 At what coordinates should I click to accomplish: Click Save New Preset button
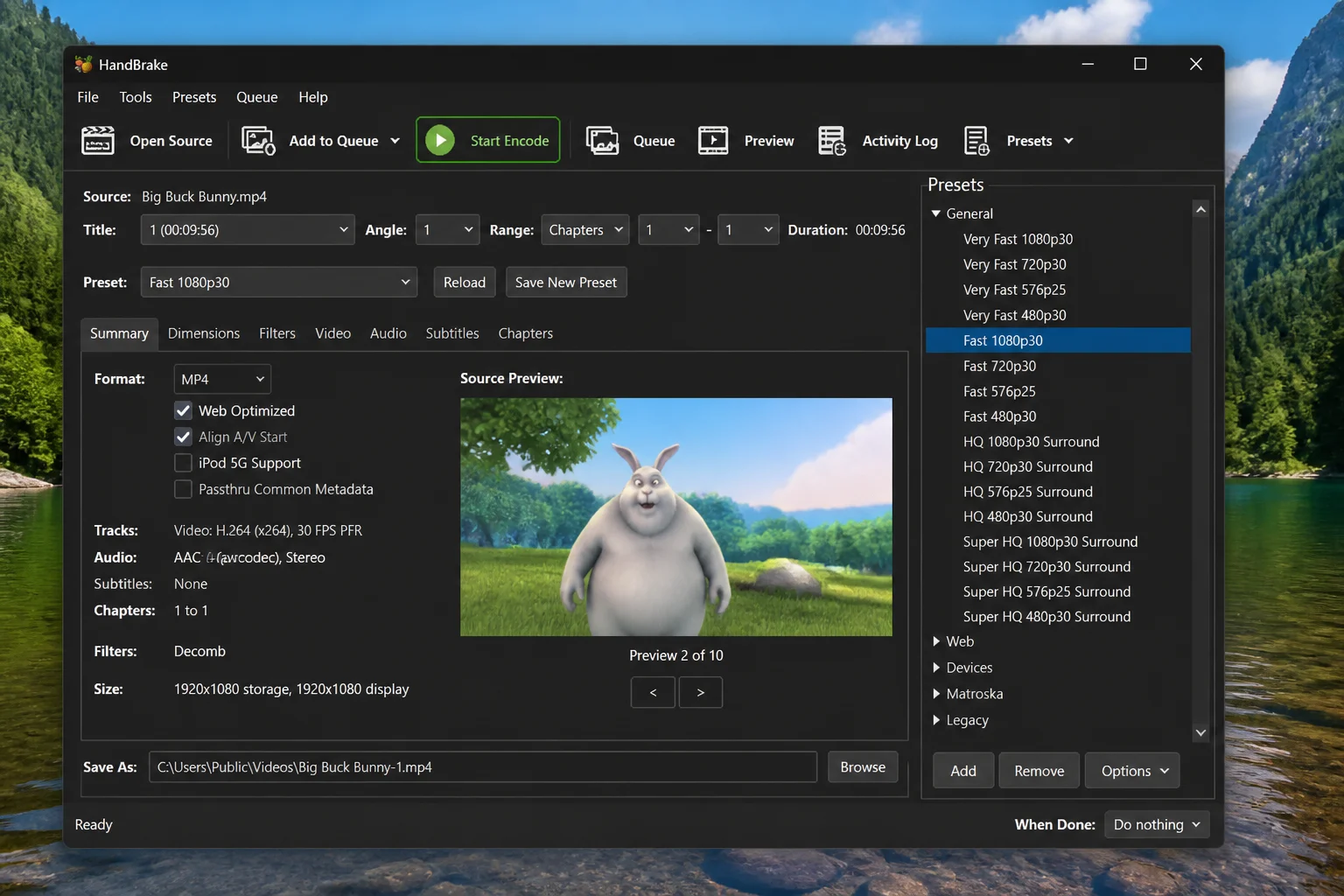click(x=566, y=282)
